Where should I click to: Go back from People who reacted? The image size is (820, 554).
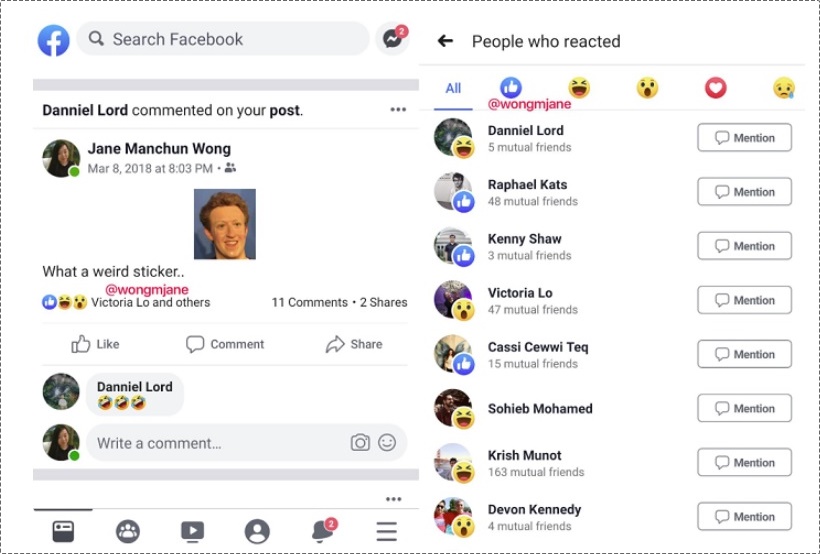point(445,40)
